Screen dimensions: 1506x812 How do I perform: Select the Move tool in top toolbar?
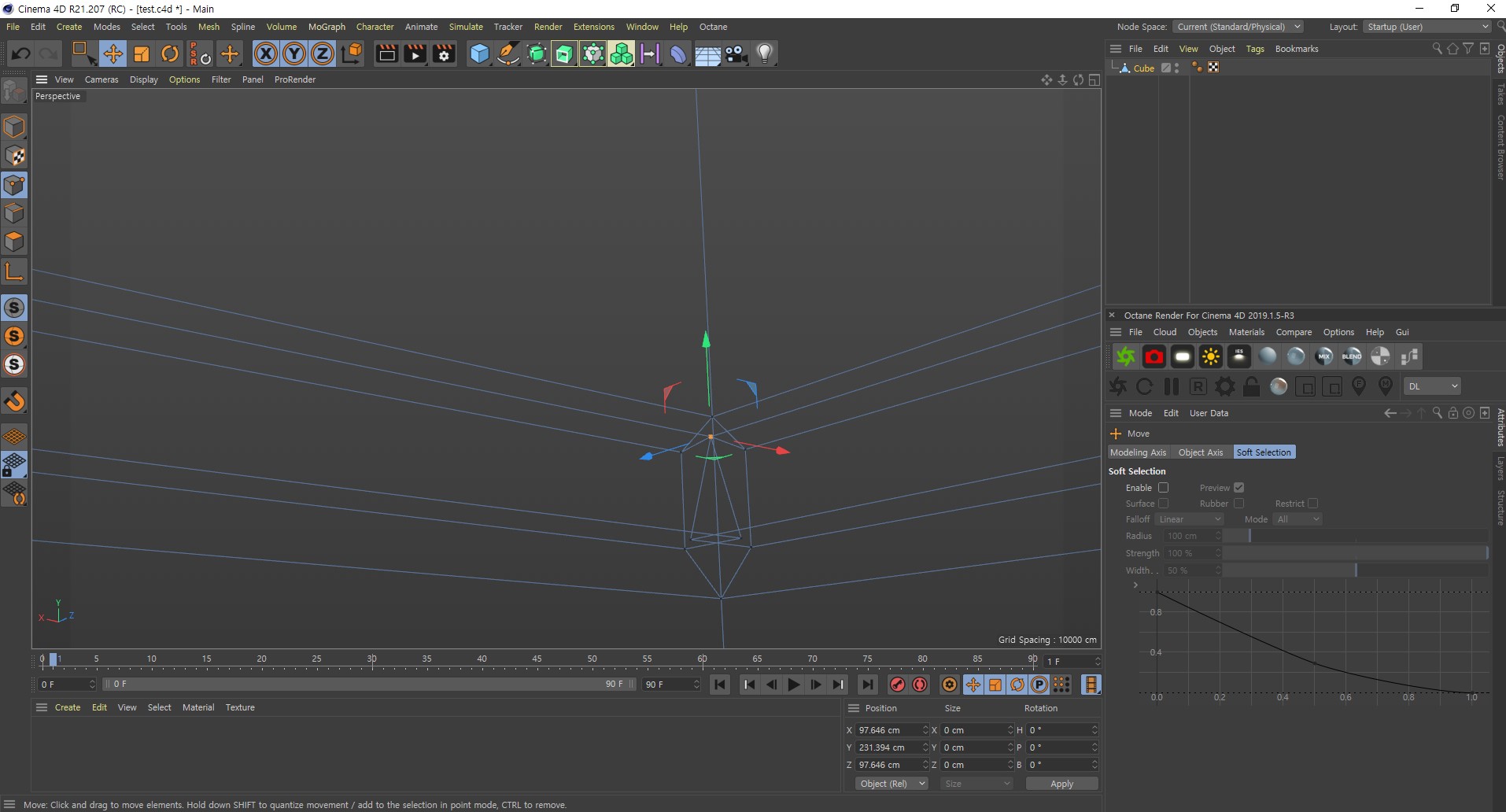[x=113, y=54]
